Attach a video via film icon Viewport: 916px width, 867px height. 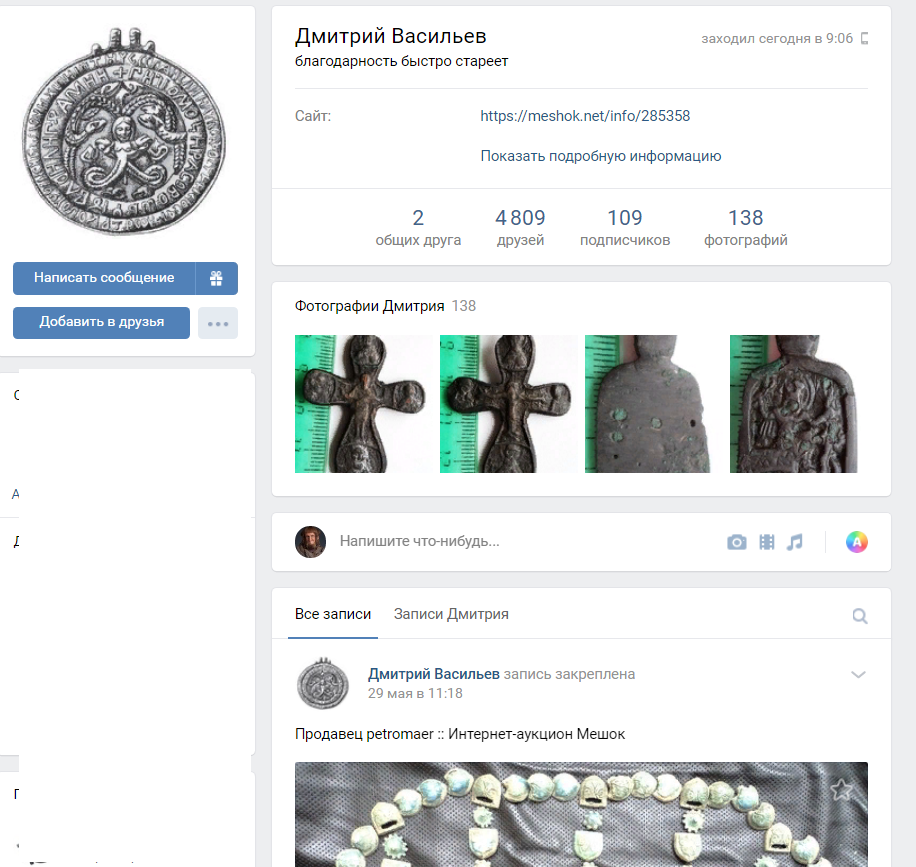(767, 542)
